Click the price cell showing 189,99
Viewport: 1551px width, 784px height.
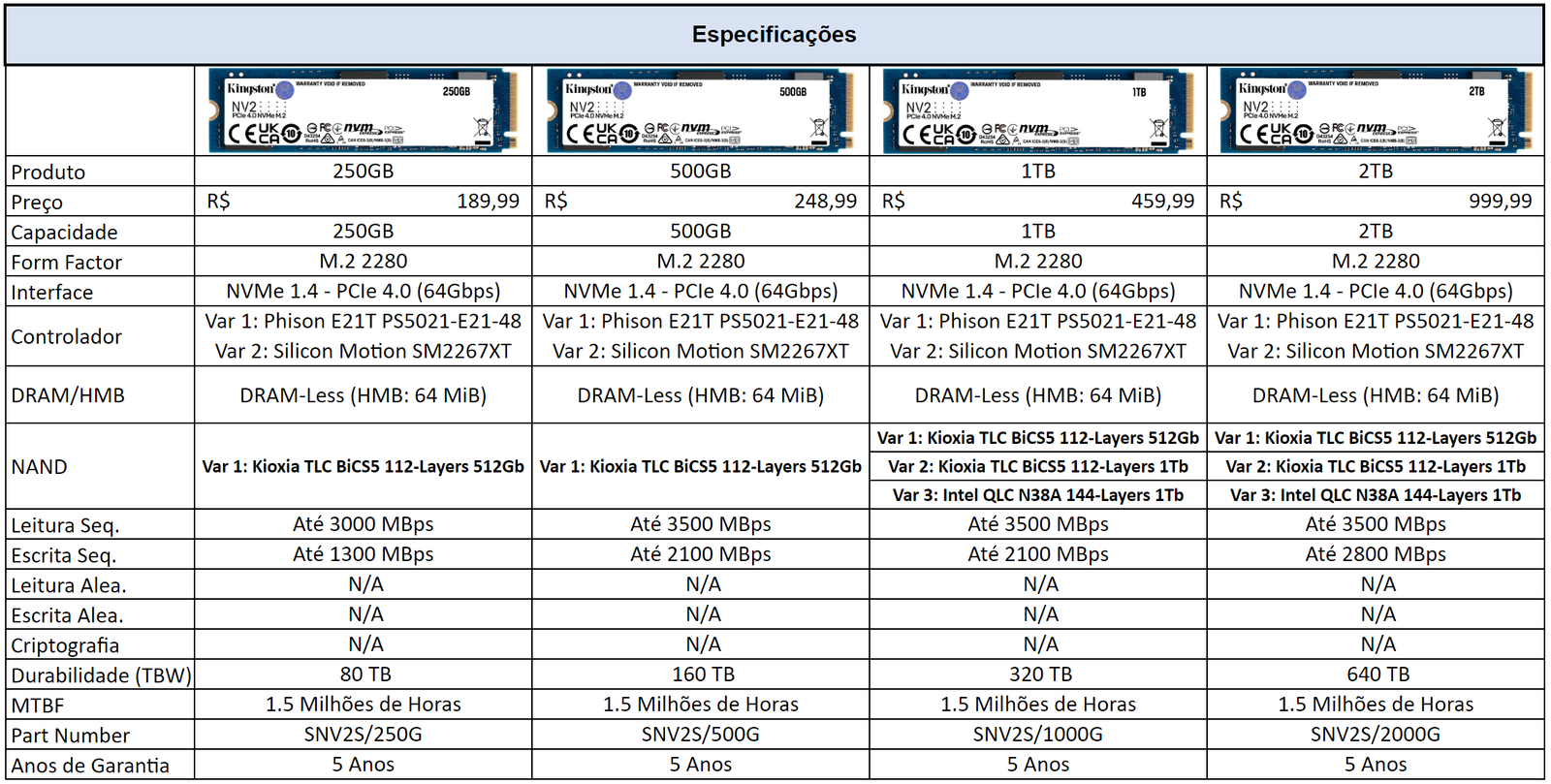[364, 202]
